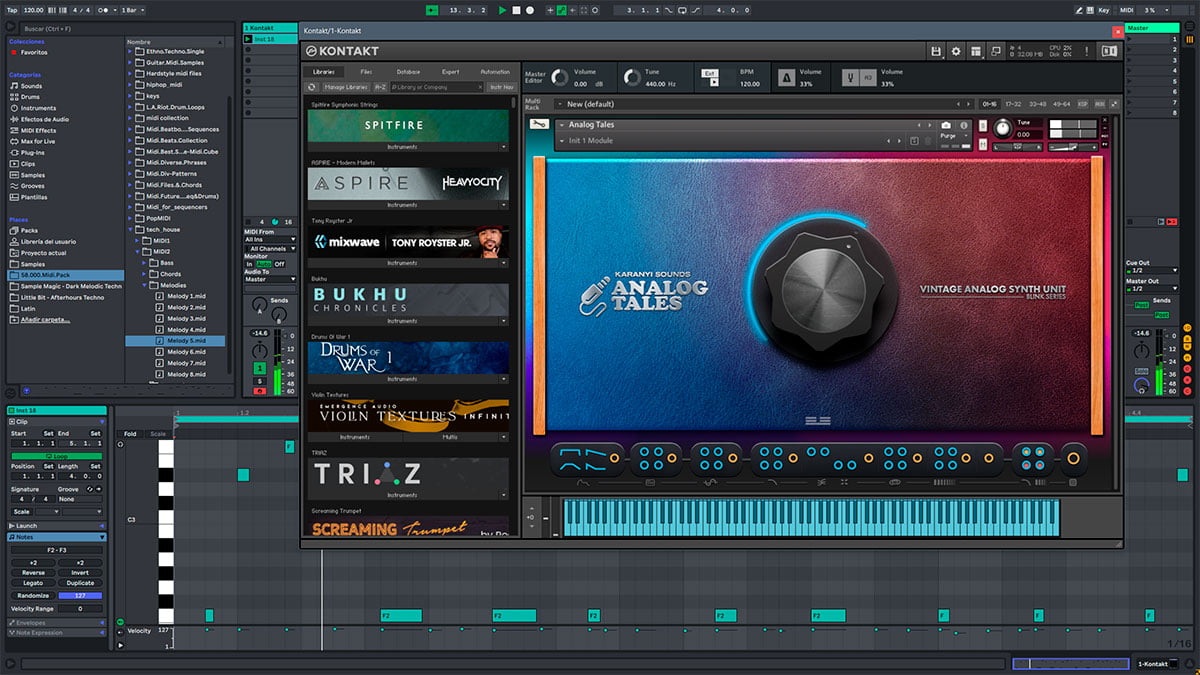Open Efectos de Audio category
The image size is (1200, 675).
45,119
